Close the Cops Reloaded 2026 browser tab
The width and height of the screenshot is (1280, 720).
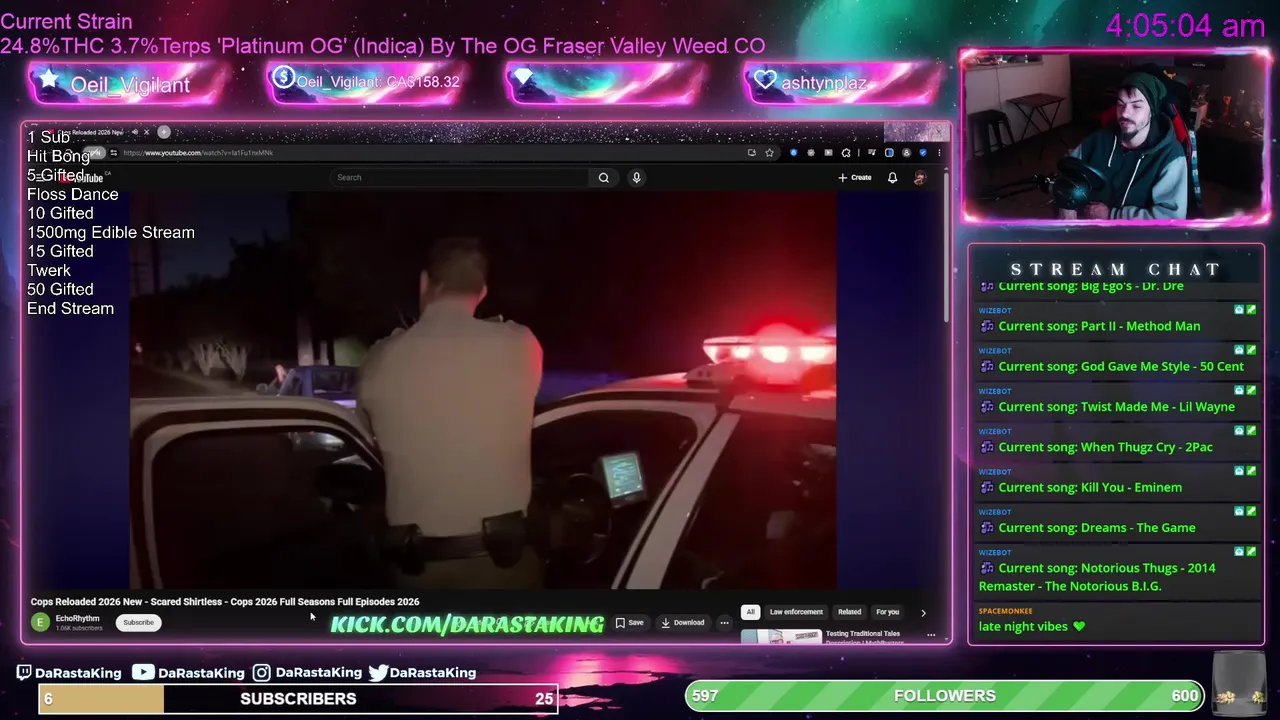pyautogui.click(x=146, y=132)
